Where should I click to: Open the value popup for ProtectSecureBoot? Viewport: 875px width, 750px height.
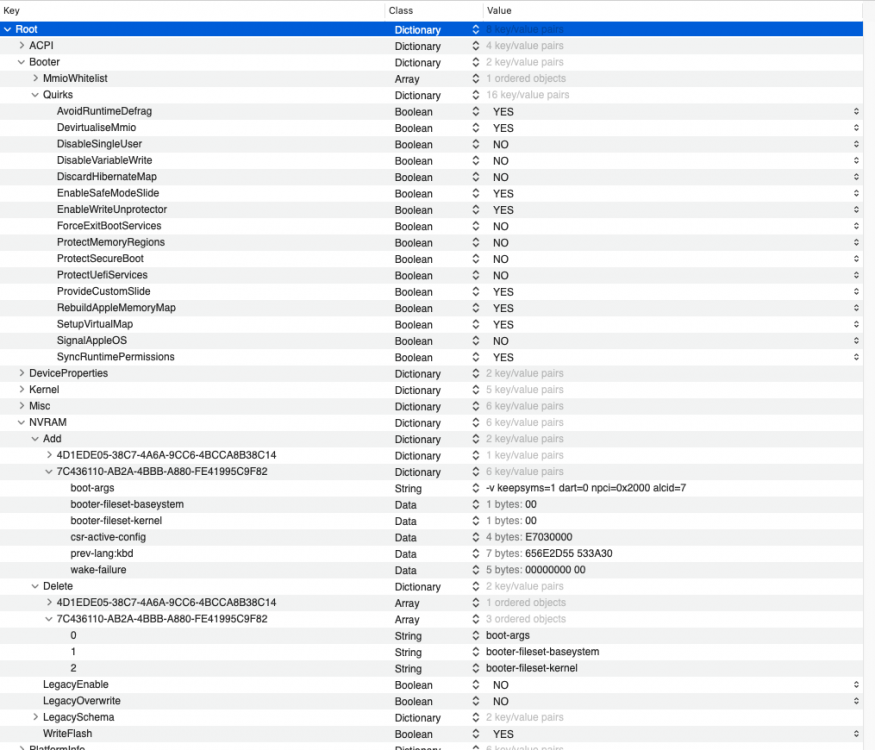coord(856,259)
